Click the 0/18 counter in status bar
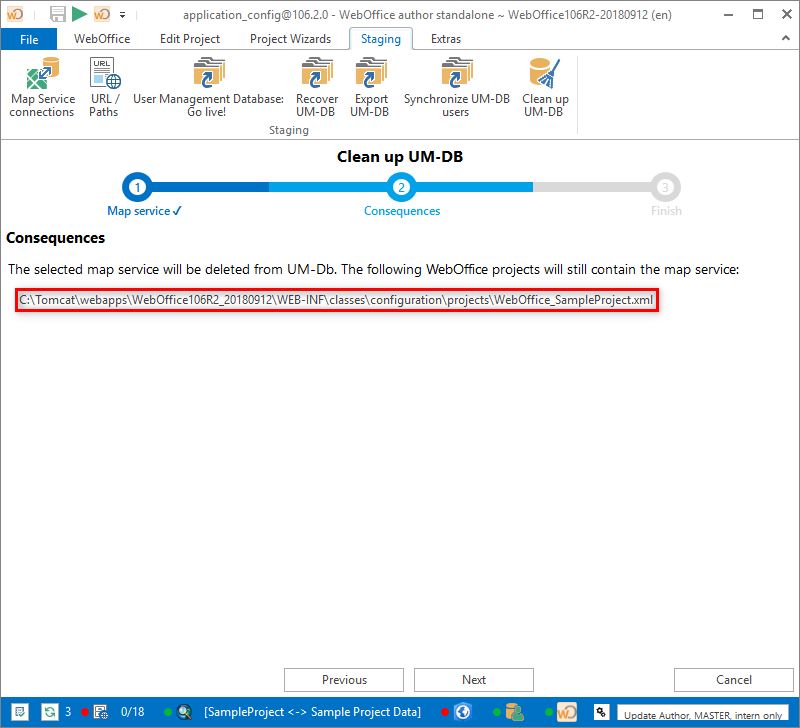This screenshot has width=800, height=728. (x=133, y=712)
